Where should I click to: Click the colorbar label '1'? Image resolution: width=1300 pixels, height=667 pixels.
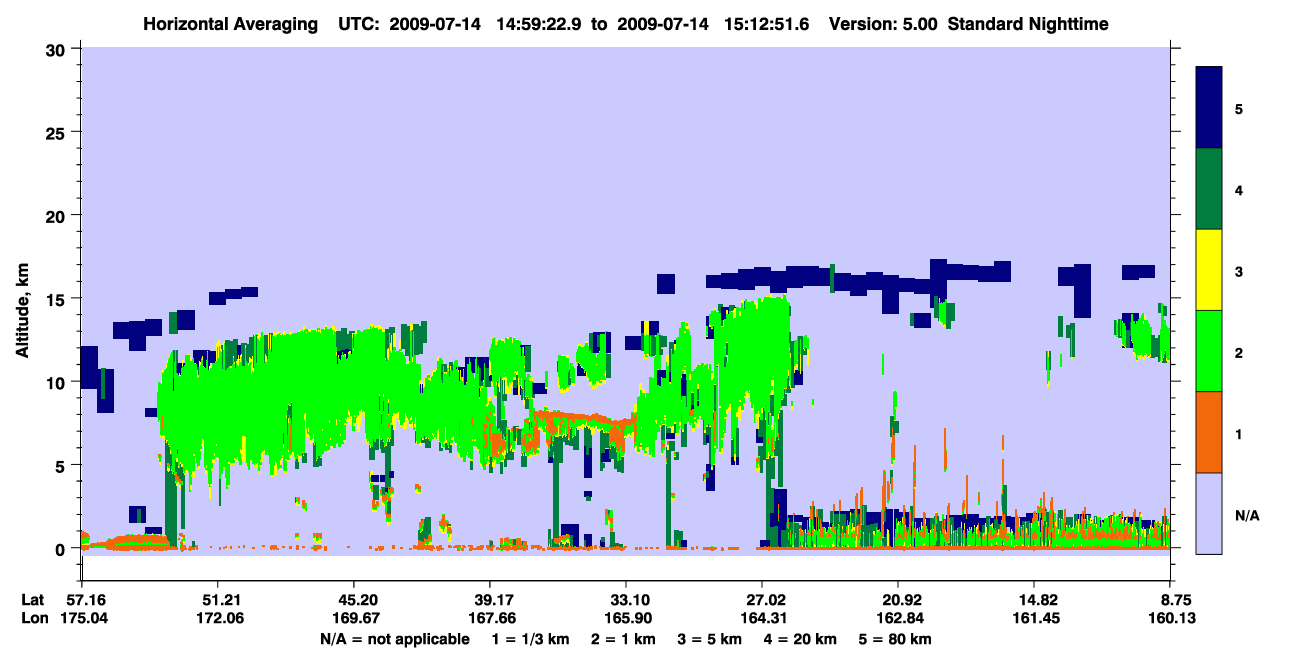(x=1238, y=434)
